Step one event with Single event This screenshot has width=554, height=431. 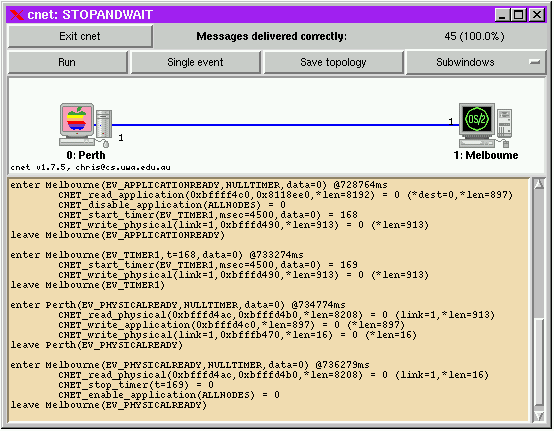[x=195, y=63]
